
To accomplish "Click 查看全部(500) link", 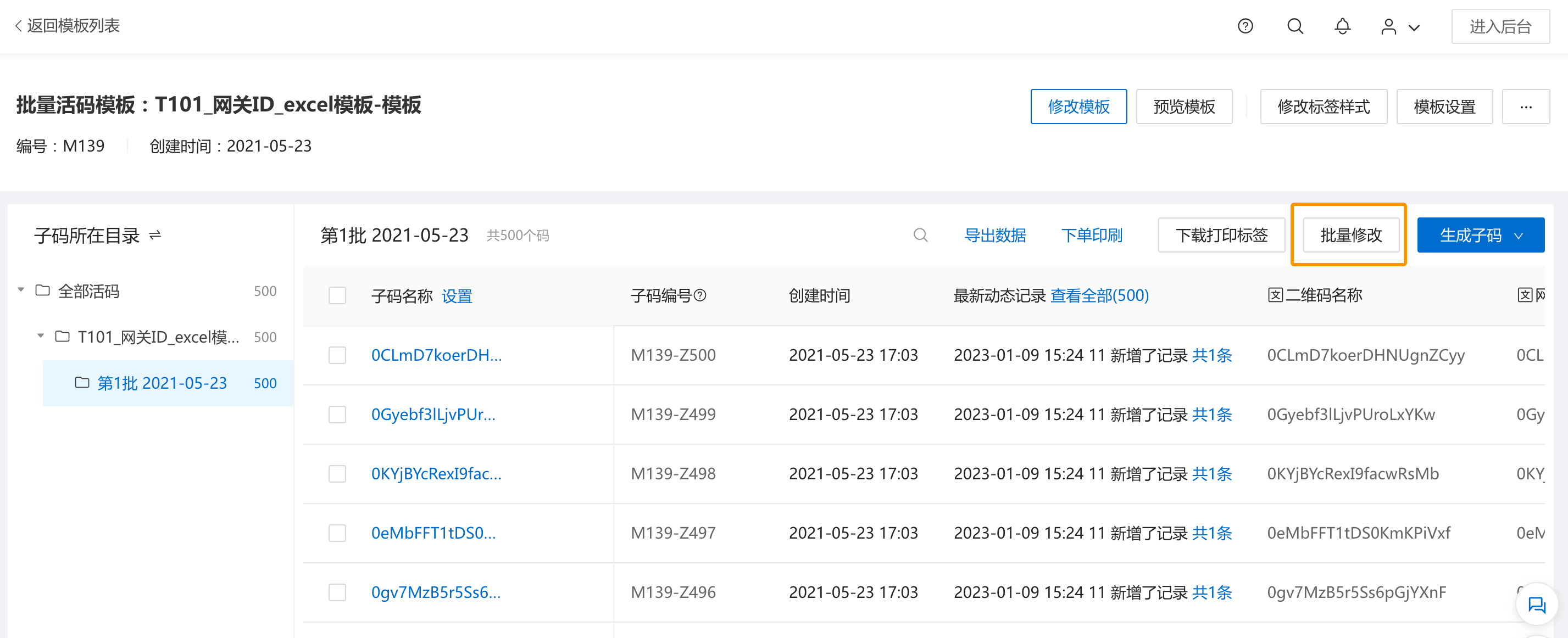I will tap(1099, 295).
